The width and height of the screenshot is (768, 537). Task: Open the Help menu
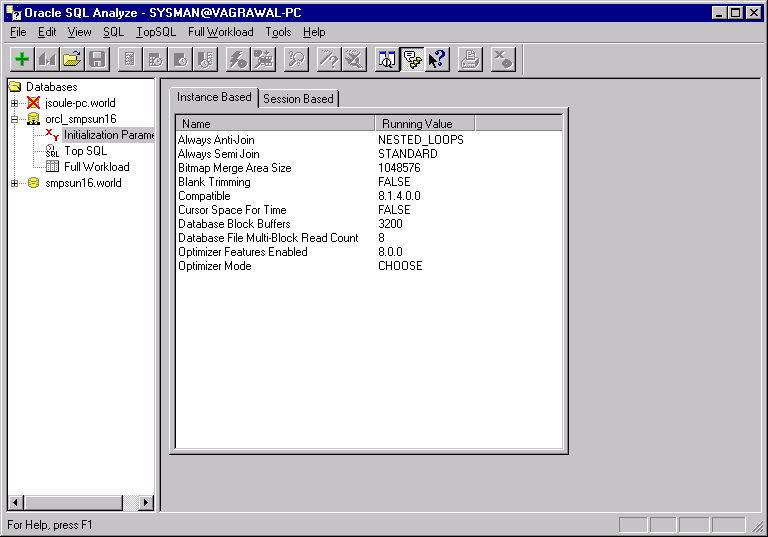pyautogui.click(x=314, y=32)
